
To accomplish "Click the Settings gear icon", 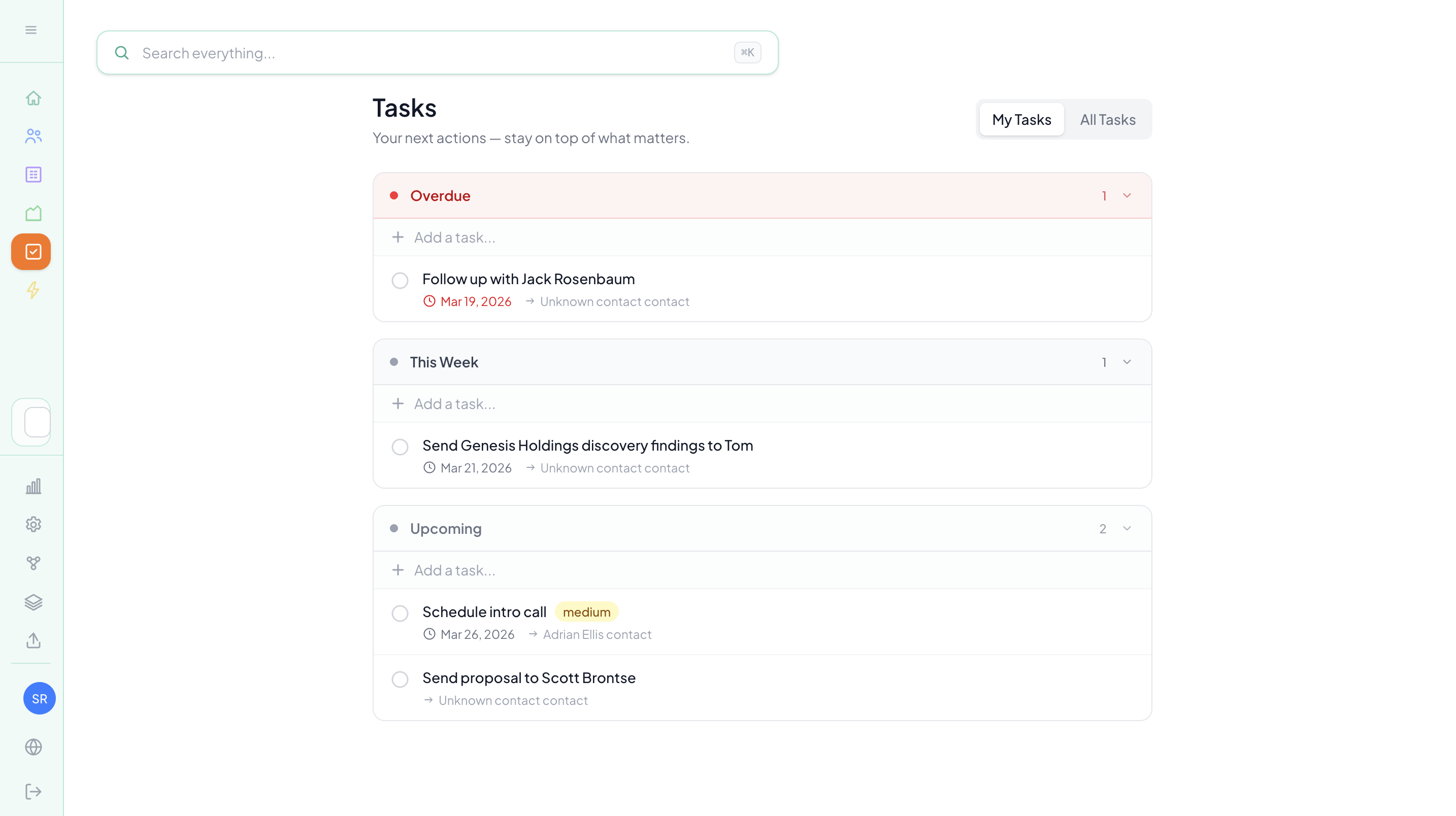I will (x=33, y=524).
